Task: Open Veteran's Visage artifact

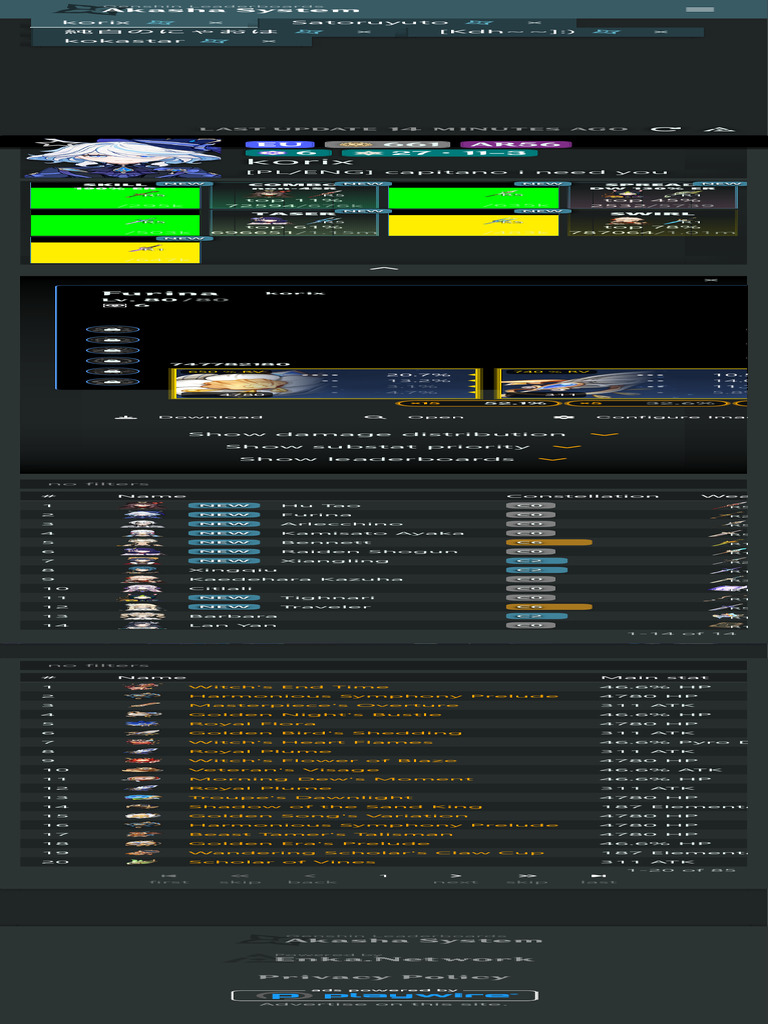Action: point(284,770)
